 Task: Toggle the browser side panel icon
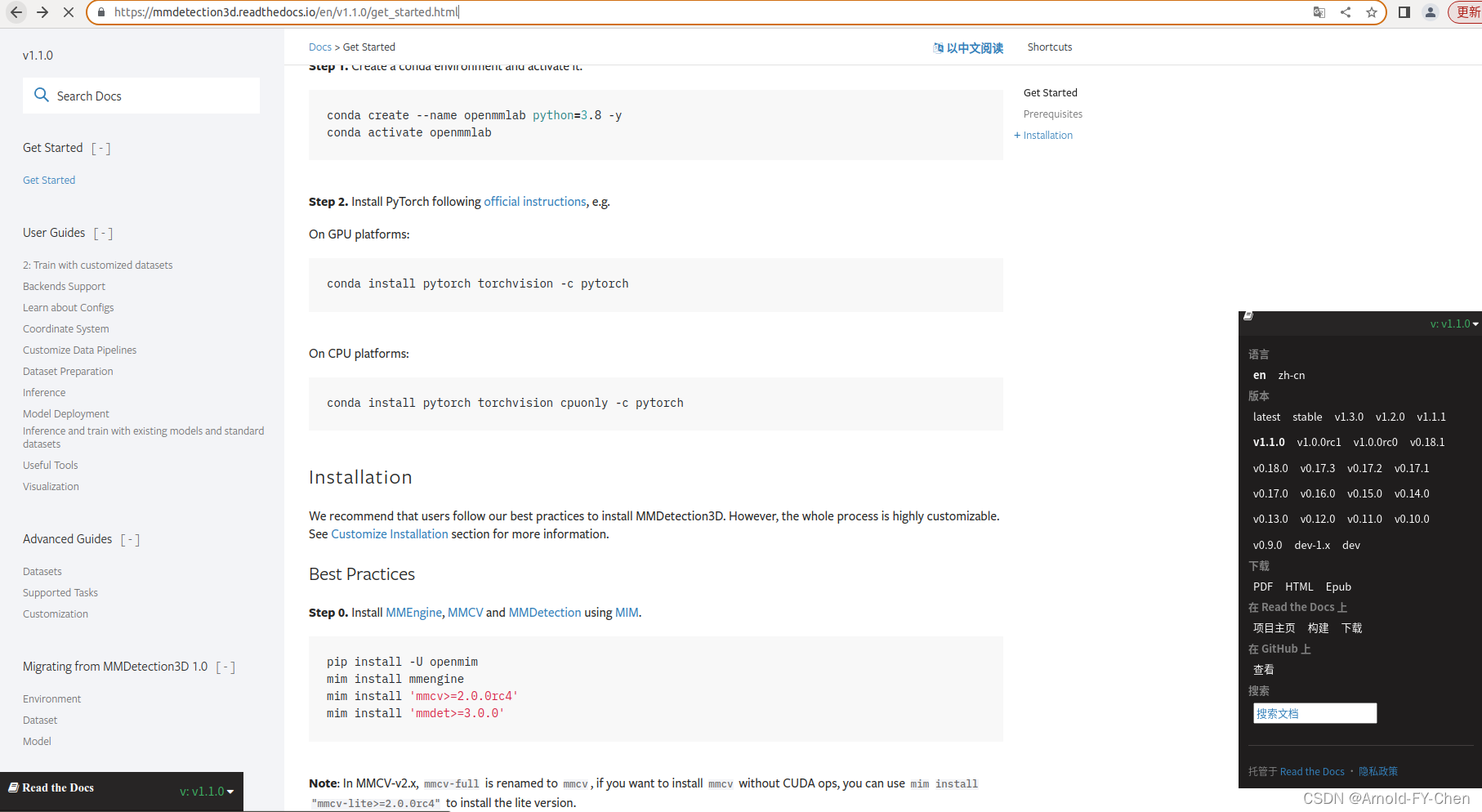1404,12
